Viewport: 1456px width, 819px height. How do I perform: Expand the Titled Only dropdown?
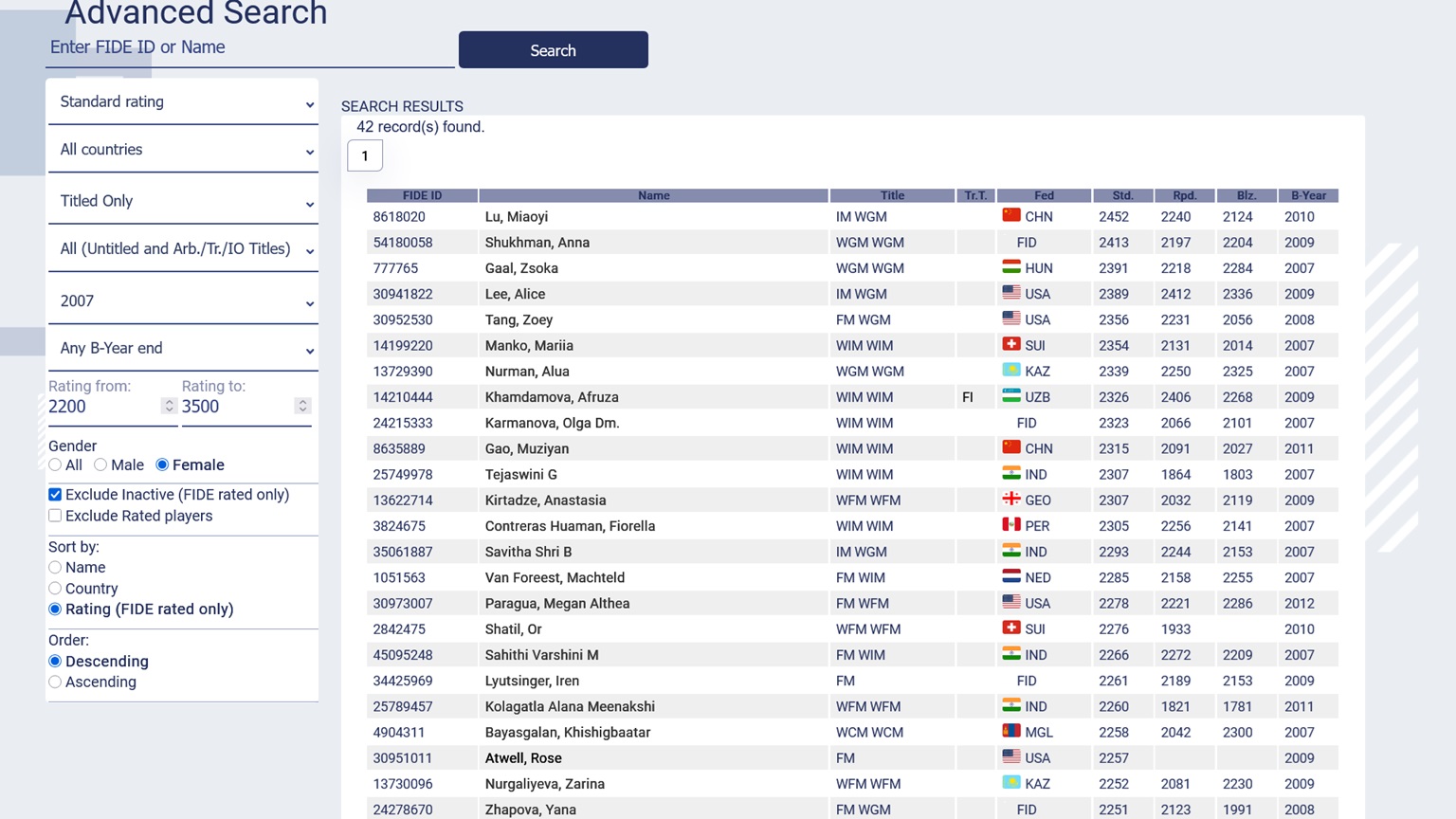183,201
